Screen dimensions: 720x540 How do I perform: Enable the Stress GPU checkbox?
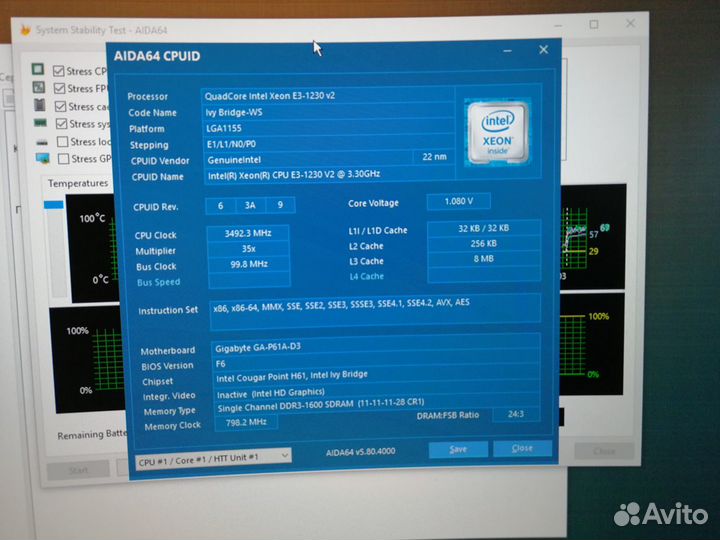click(63, 159)
